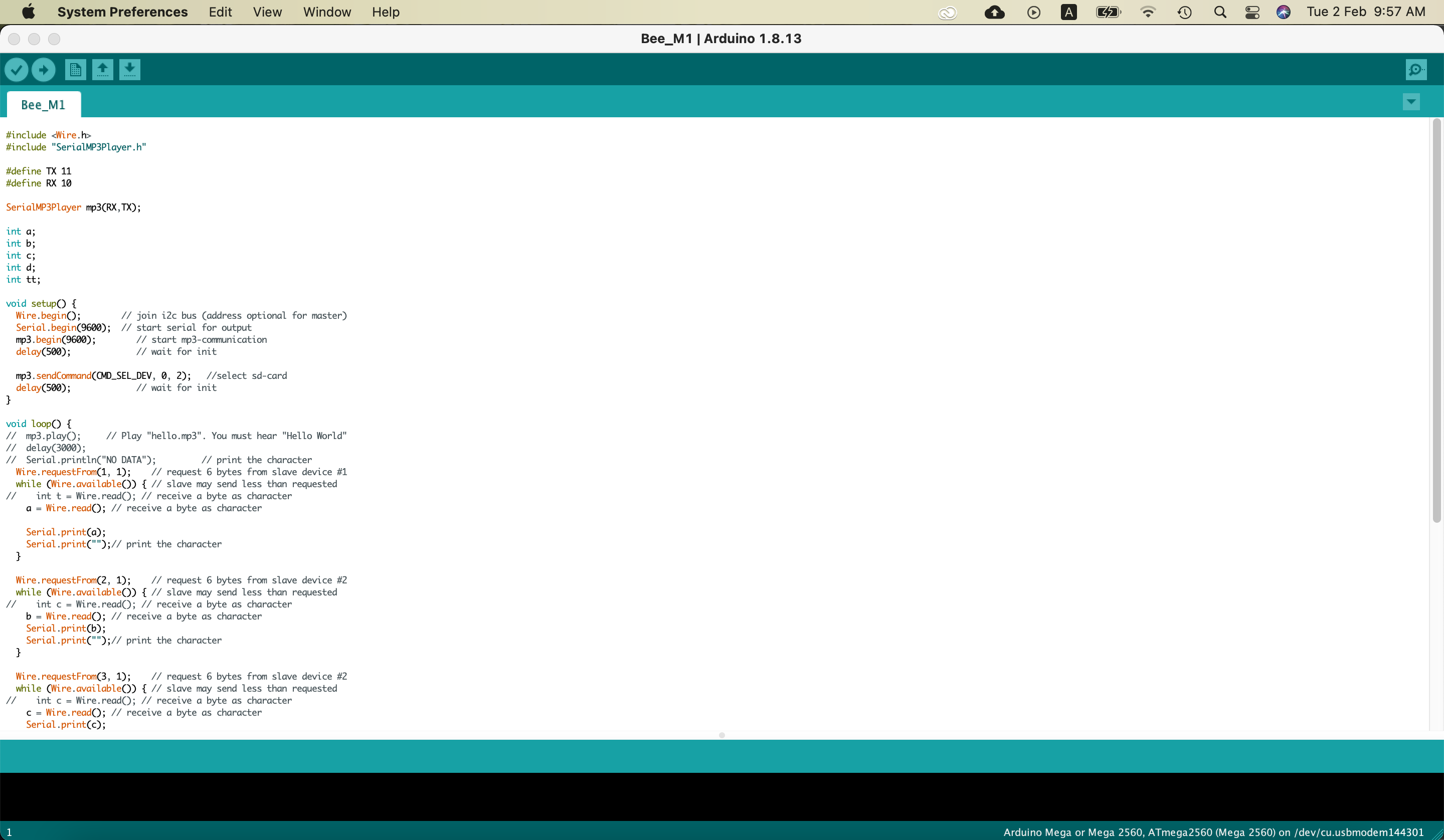Image resolution: width=1444 pixels, height=840 pixels.
Task: Click the Time Machine backup icon
Action: (1186, 12)
